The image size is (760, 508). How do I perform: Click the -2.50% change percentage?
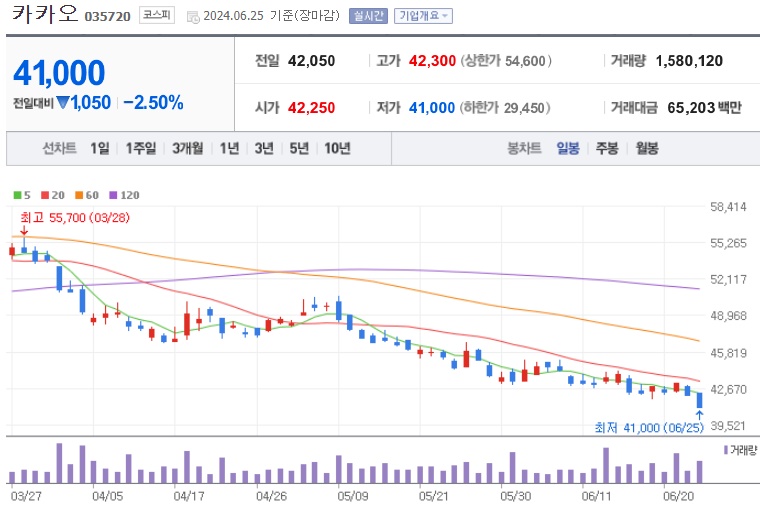(153, 103)
